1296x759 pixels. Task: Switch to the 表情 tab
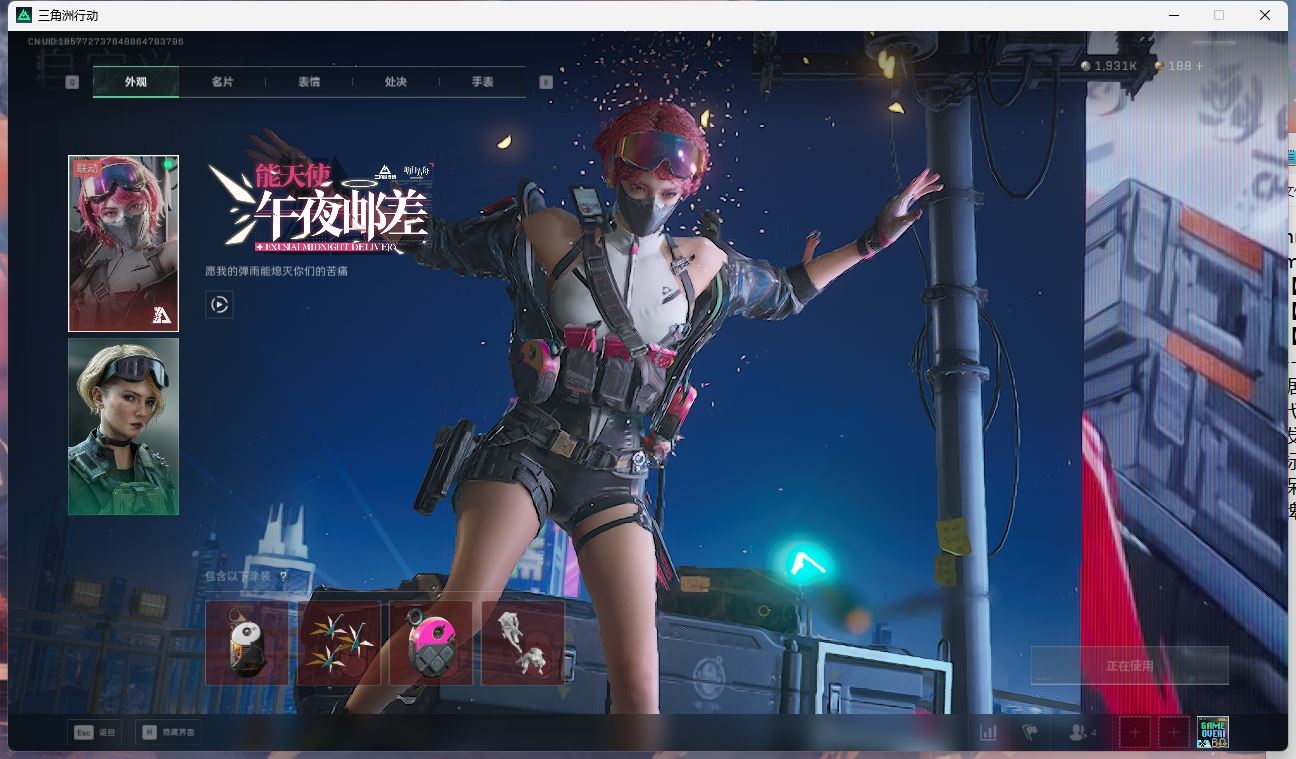point(309,82)
